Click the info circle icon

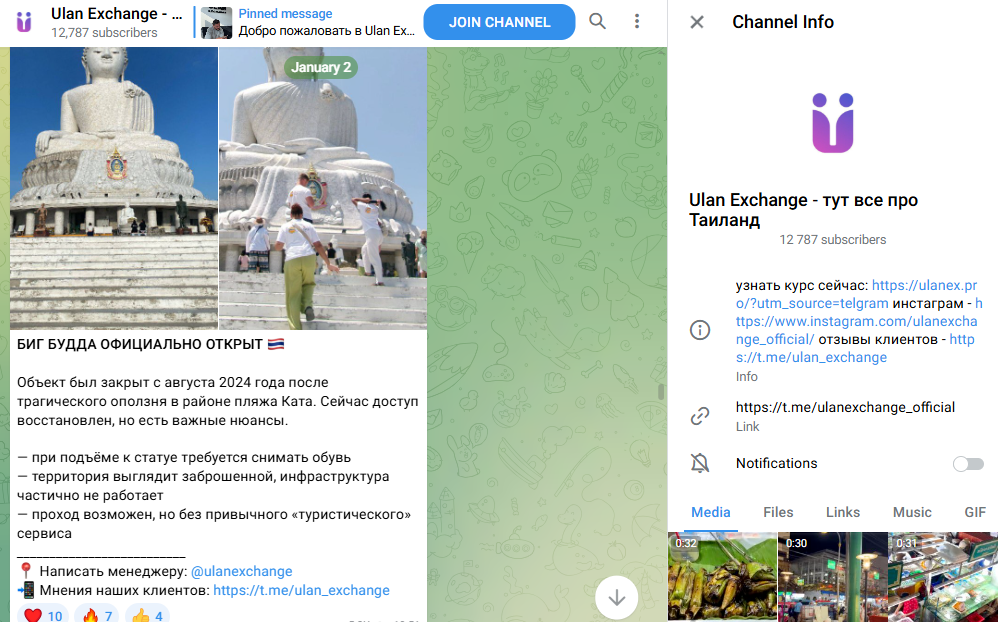click(x=700, y=330)
